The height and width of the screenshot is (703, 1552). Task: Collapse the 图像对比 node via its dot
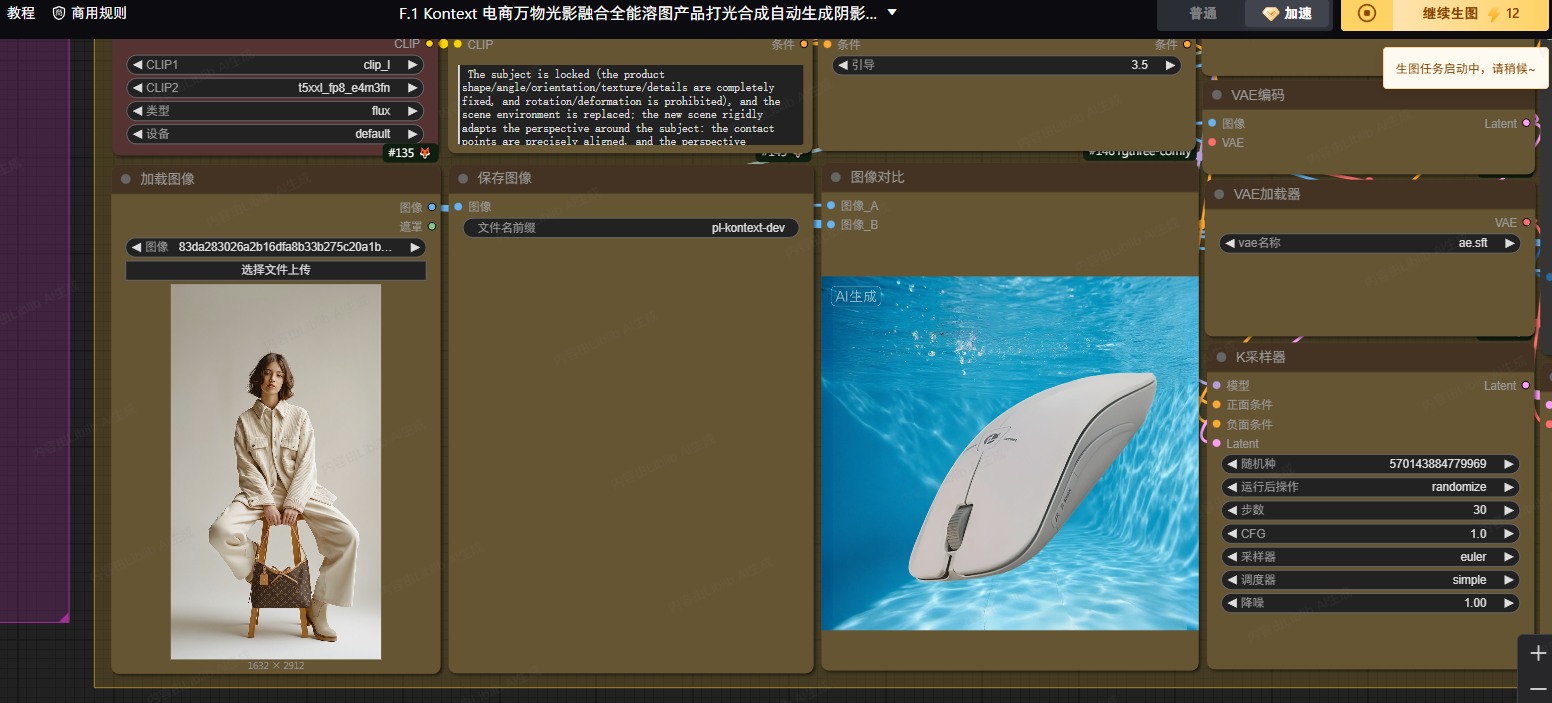pos(836,177)
